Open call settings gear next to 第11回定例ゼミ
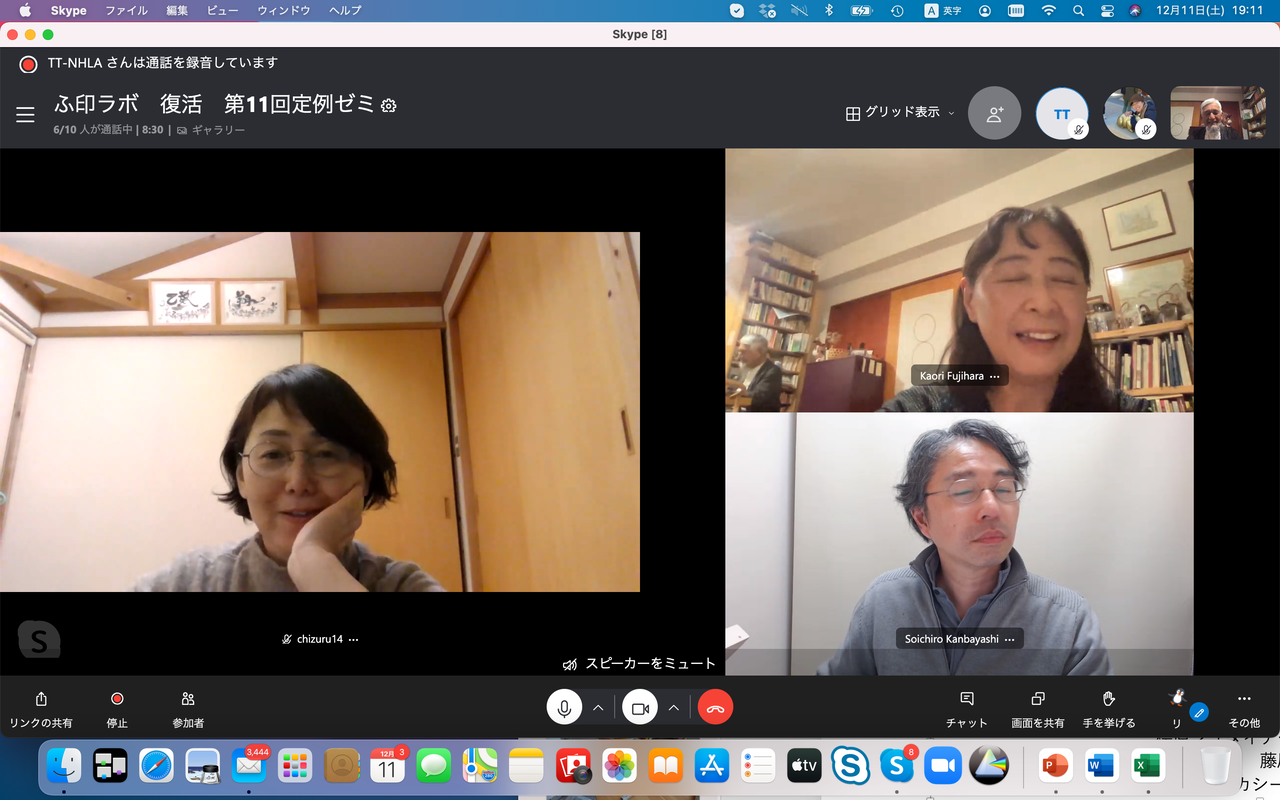This screenshot has height=800, width=1280. pos(389,105)
